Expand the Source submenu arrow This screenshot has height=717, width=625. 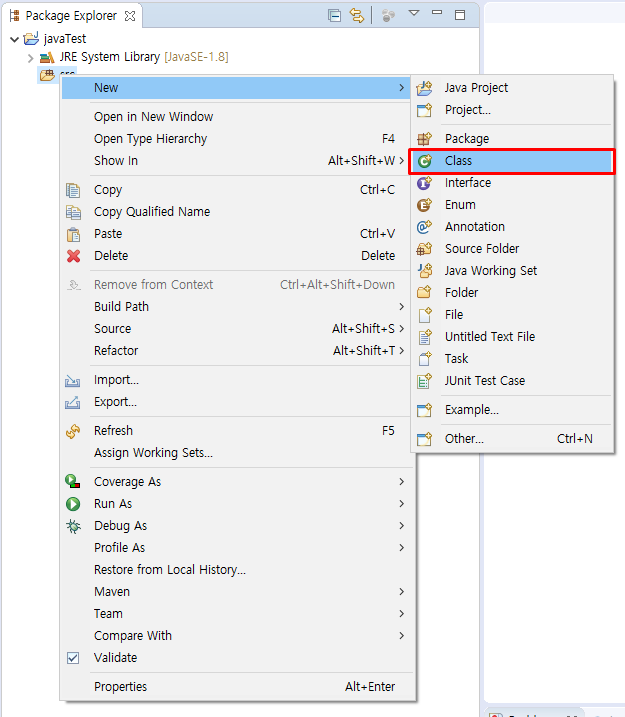[401, 328]
